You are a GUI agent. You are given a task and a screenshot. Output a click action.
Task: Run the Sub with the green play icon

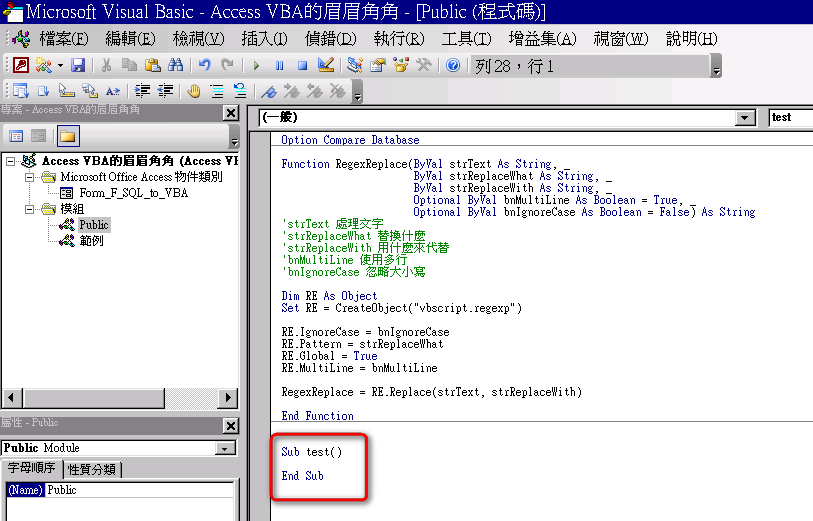click(x=256, y=66)
